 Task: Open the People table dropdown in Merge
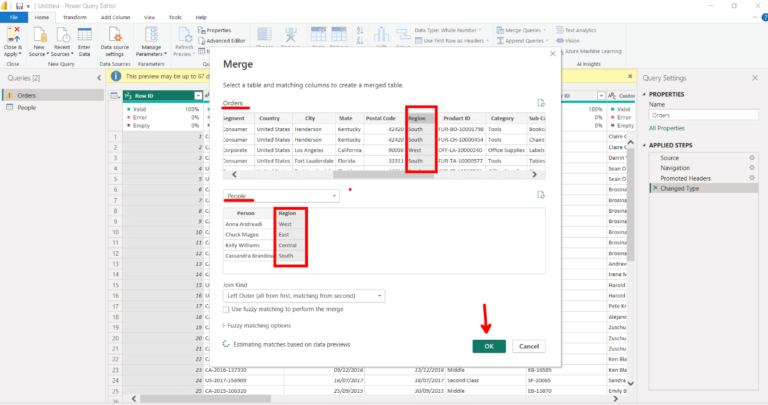point(281,196)
